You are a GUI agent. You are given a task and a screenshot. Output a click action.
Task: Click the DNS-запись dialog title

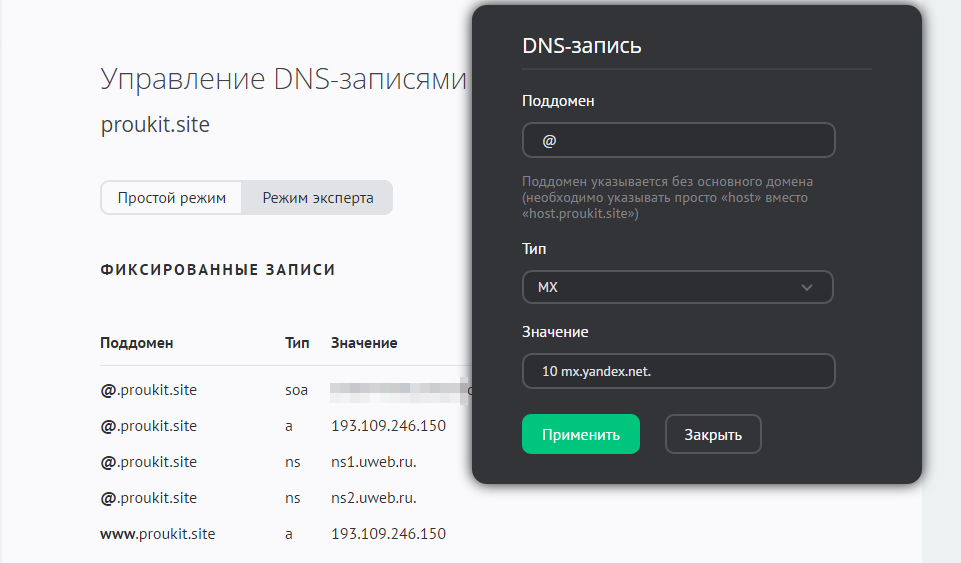(581, 46)
